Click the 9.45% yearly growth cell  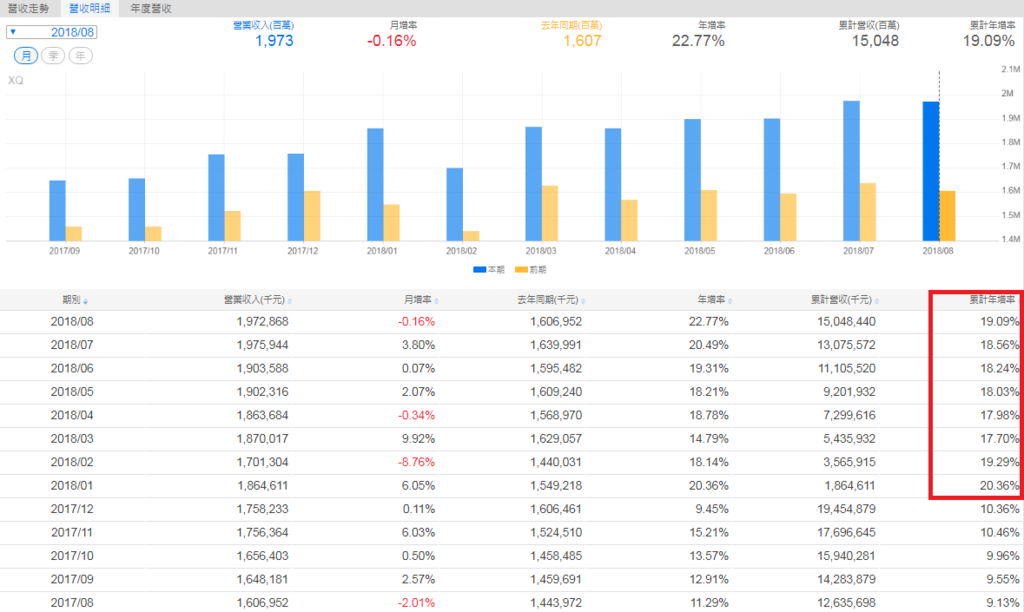[711, 509]
